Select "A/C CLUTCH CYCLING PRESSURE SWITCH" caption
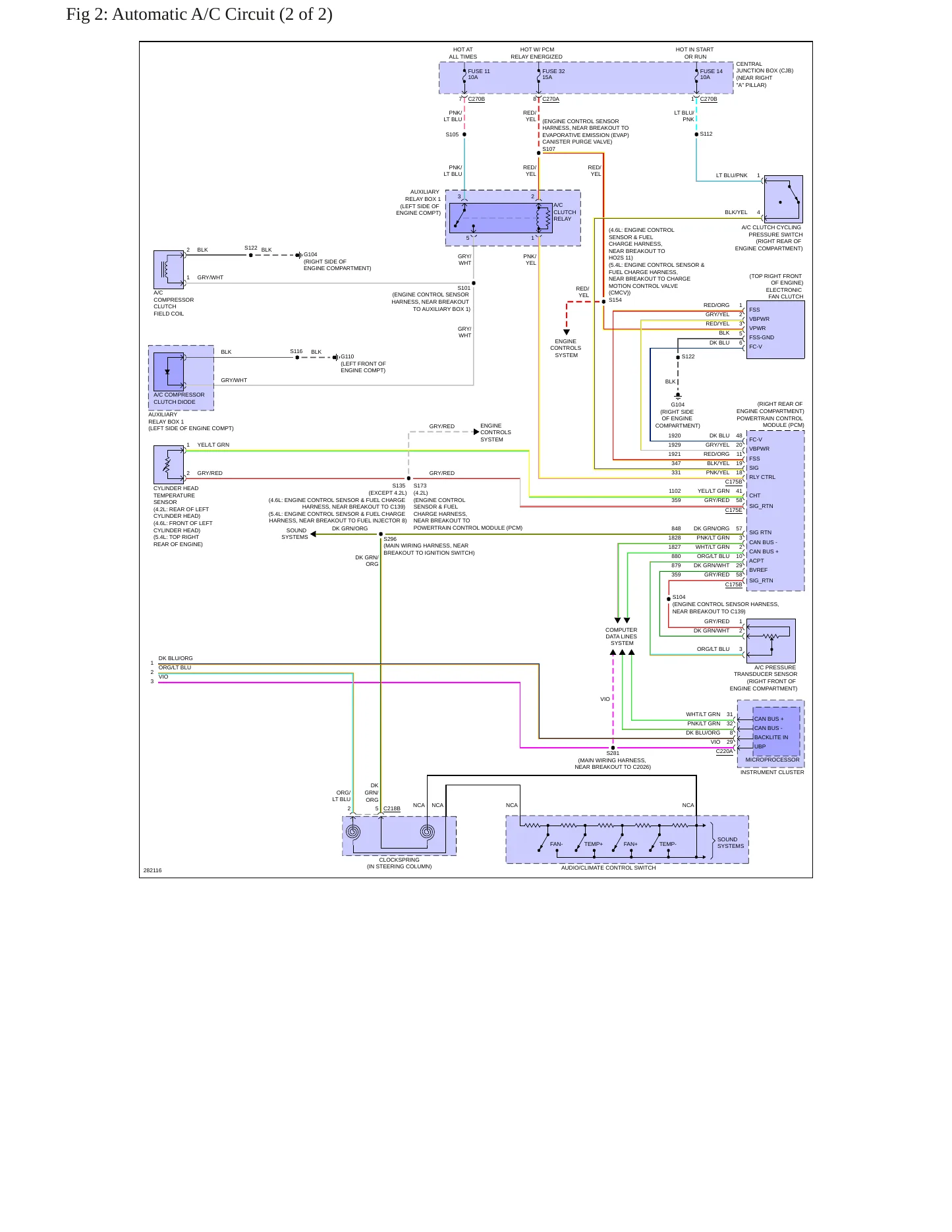Image resolution: width=952 pixels, height=1232 pixels. (x=771, y=231)
